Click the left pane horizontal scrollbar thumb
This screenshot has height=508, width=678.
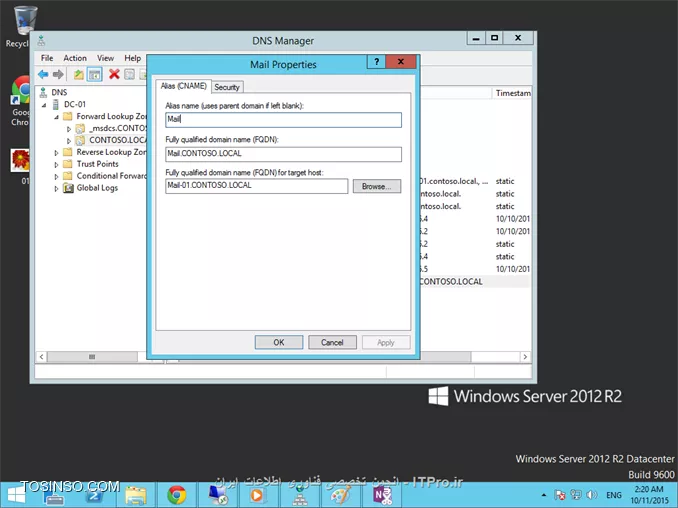tap(92, 357)
